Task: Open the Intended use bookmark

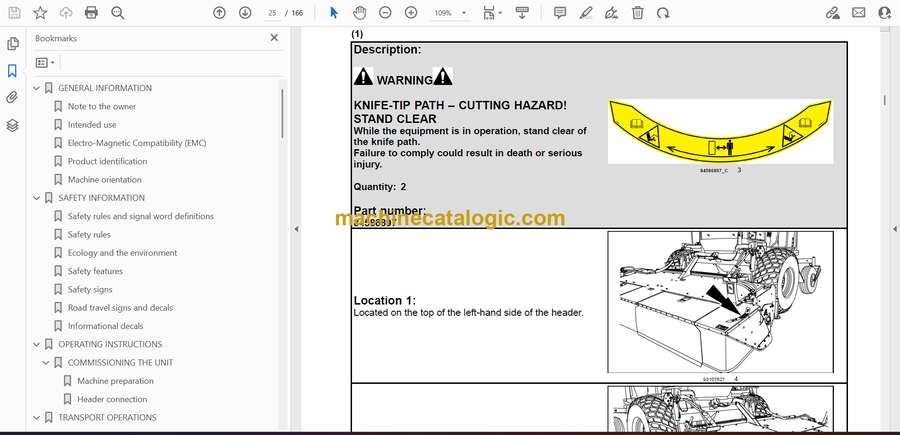Action: click(x=92, y=125)
